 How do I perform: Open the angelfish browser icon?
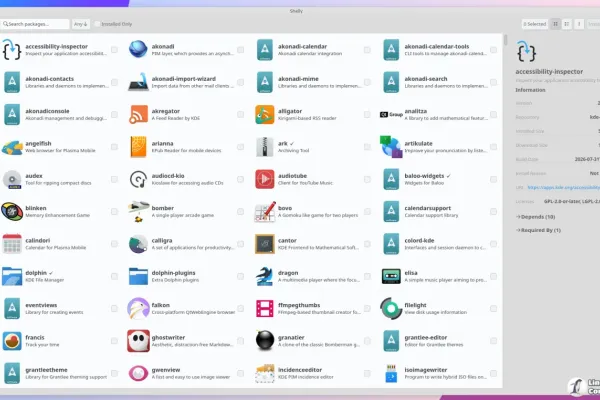12,147
